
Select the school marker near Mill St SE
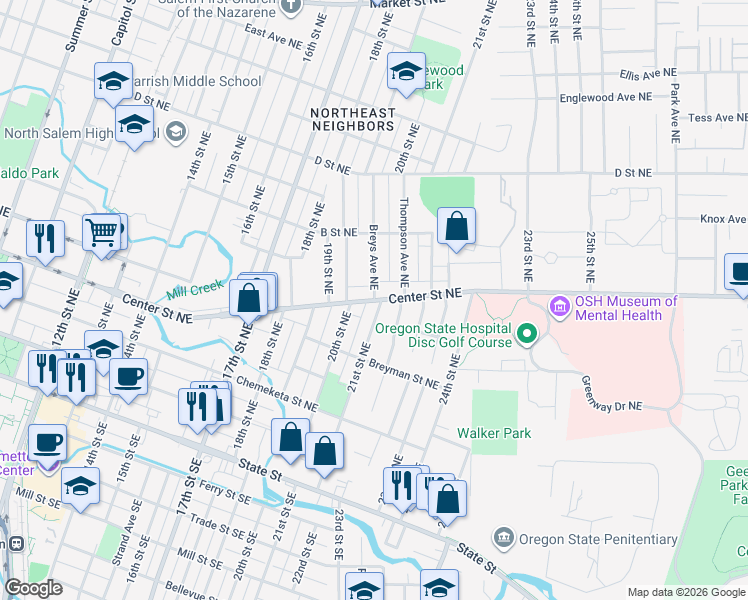click(81, 487)
